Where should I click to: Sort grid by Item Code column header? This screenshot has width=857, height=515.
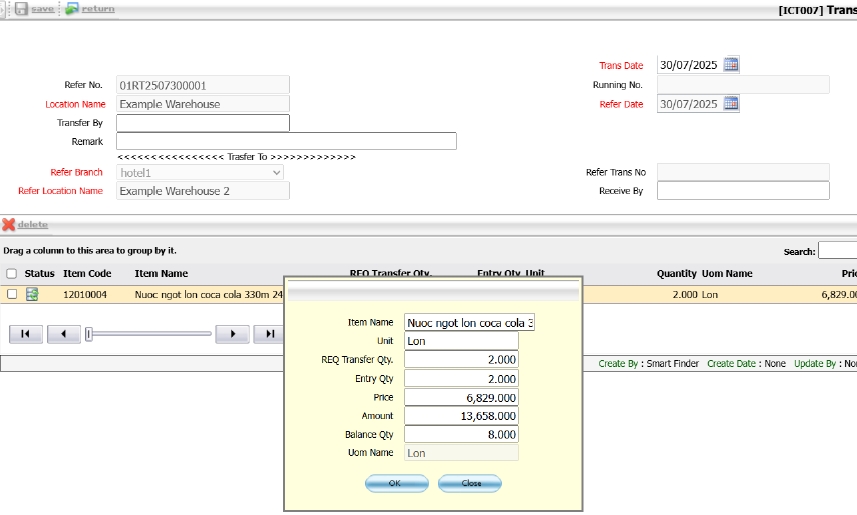tap(87, 274)
